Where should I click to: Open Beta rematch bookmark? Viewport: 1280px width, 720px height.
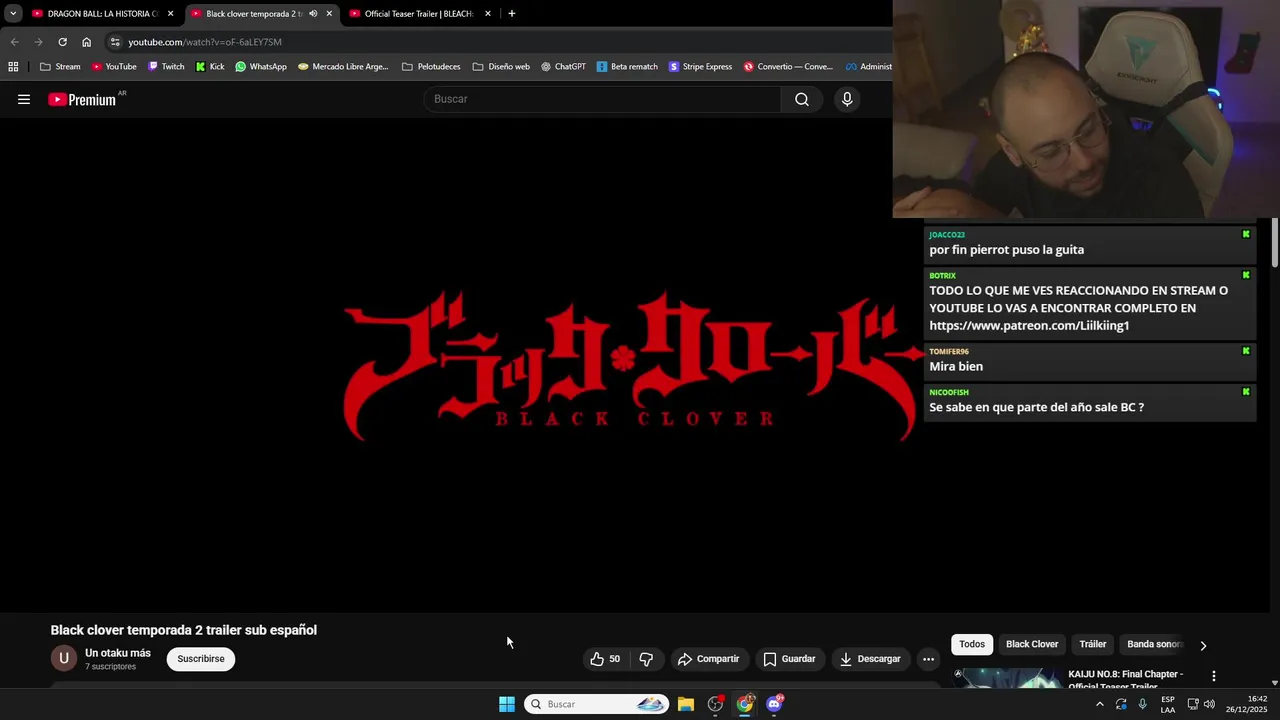[x=627, y=67]
